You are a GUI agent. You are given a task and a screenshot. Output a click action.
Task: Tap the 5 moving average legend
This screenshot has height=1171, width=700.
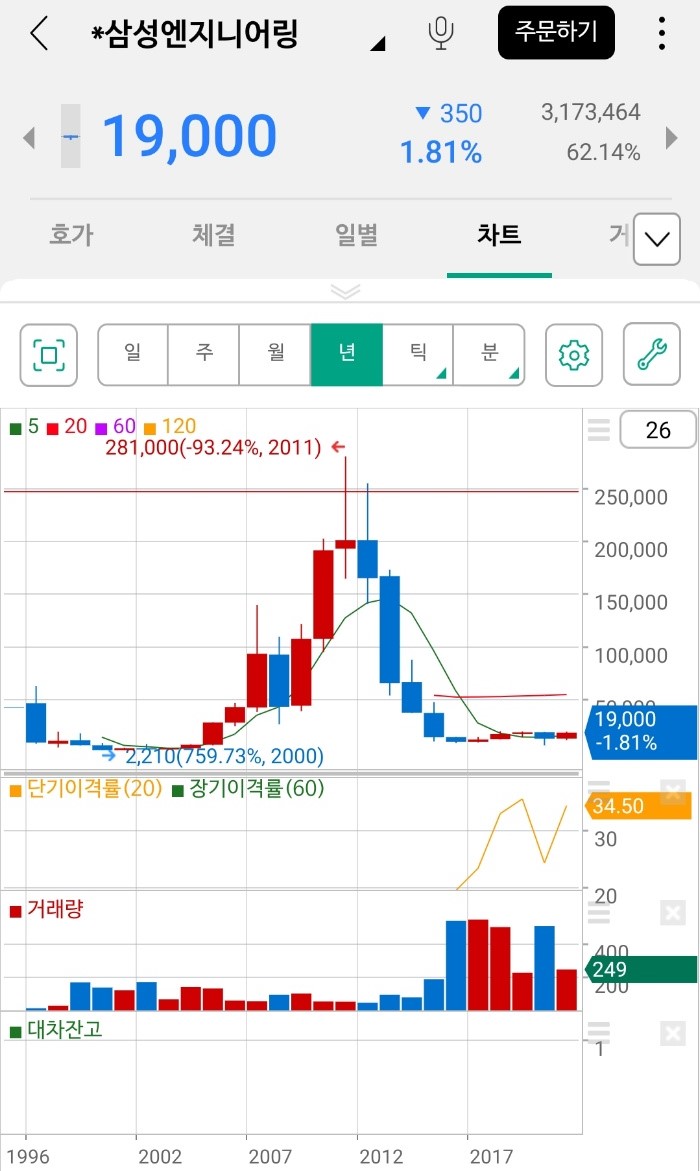click(25, 426)
